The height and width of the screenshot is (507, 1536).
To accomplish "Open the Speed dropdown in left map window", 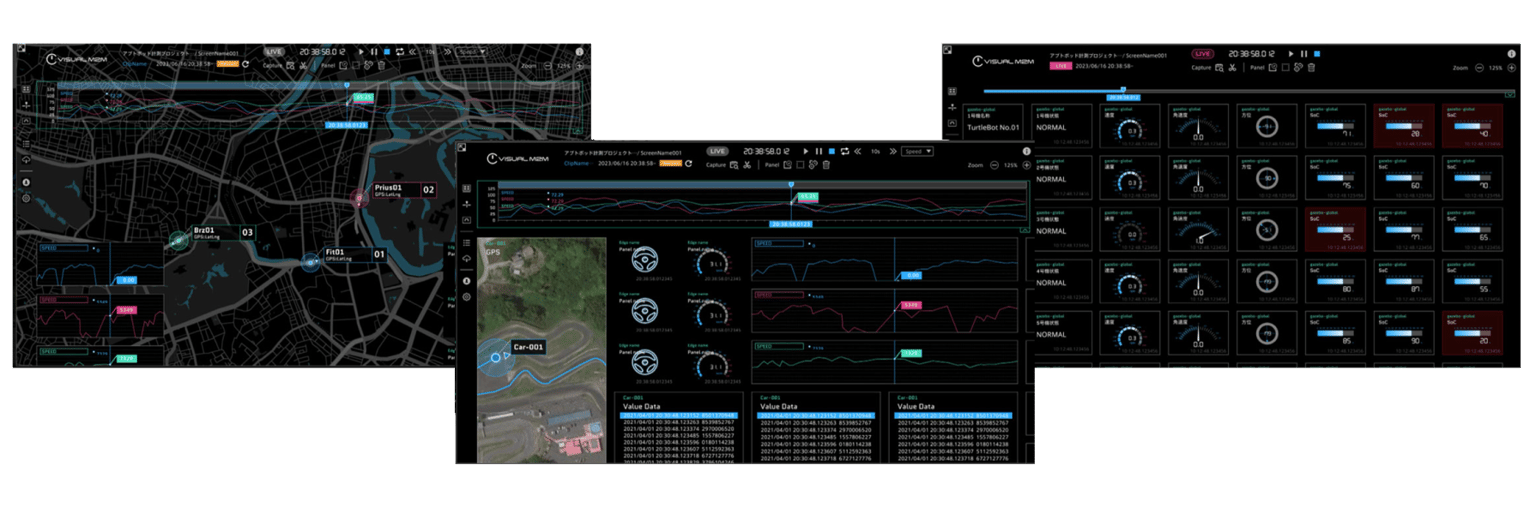I will (471, 52).
